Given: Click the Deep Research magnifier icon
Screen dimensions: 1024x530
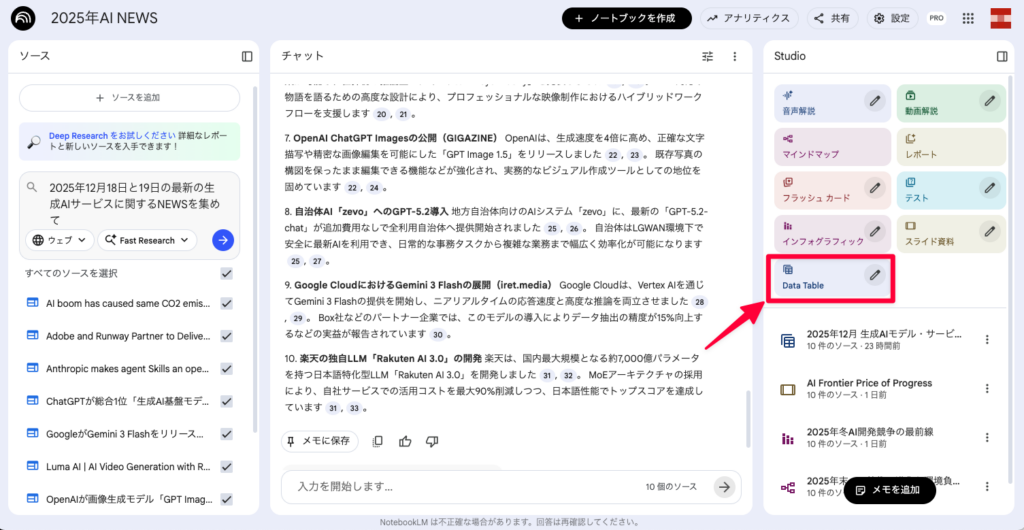Looking at the screenshot, I should coord(35,143).
